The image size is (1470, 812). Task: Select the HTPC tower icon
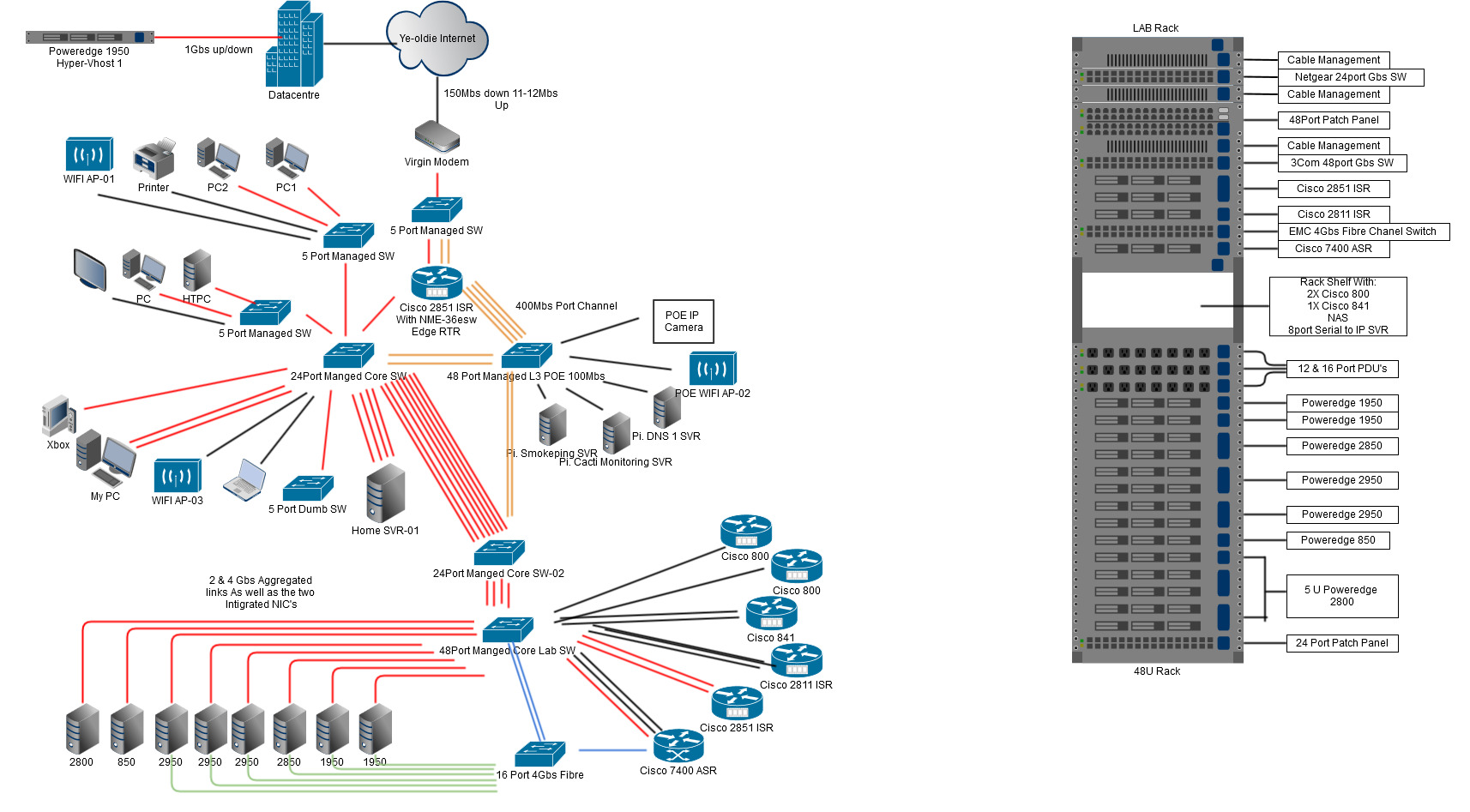coord(197,270)
